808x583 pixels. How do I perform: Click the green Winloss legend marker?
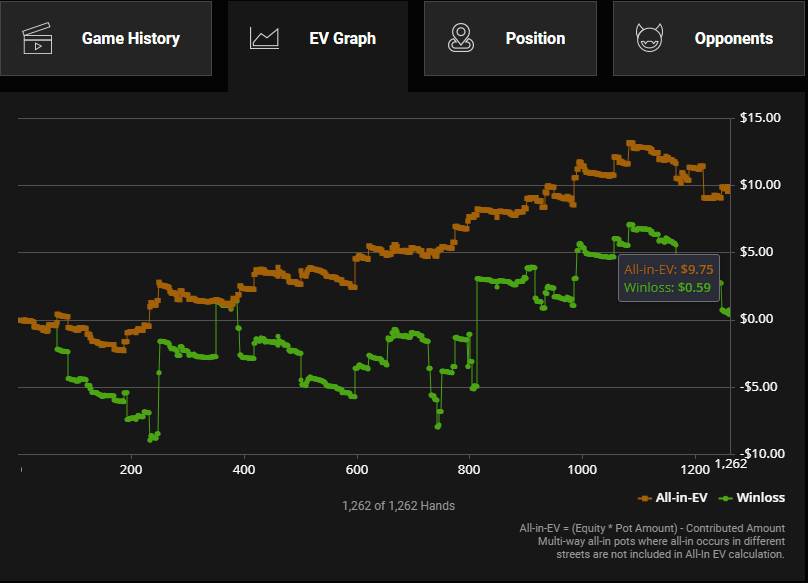tap(726, 498)
